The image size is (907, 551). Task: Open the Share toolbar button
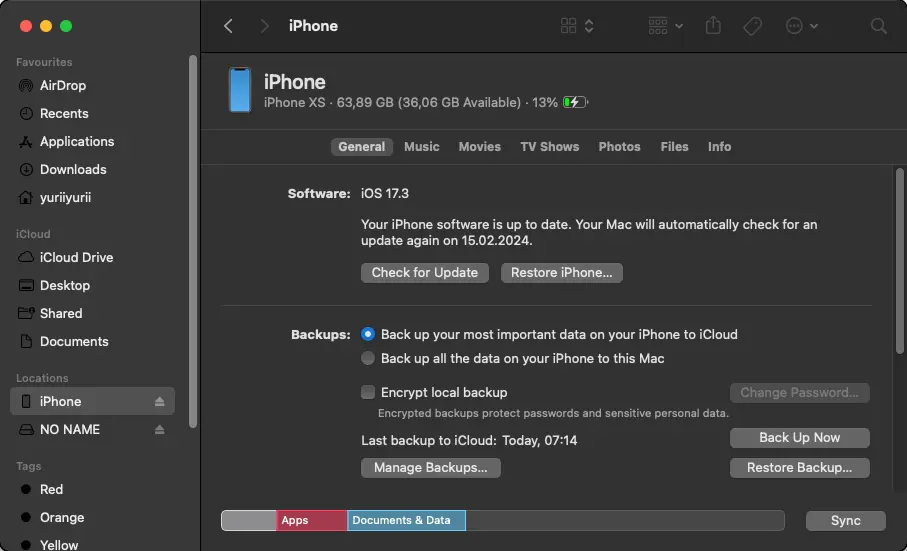(x=713, y=25)
